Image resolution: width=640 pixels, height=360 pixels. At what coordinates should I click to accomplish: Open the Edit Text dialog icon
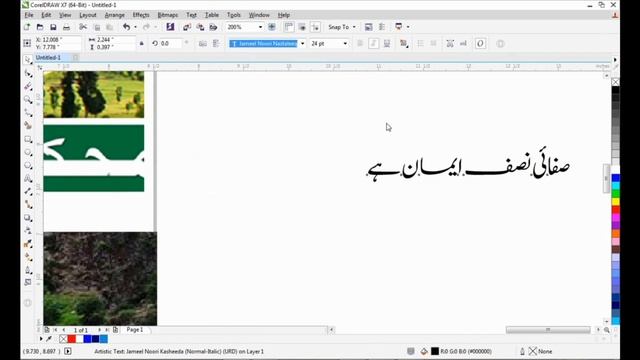(463, 43)
